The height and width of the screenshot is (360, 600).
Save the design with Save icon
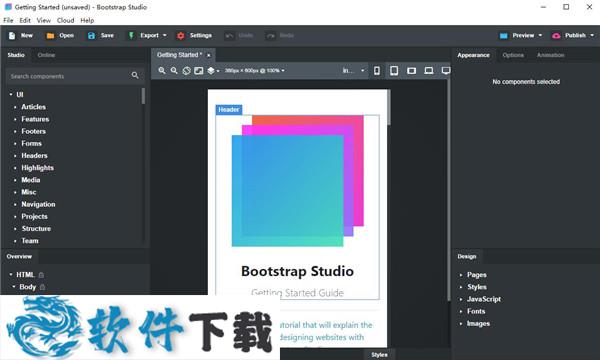click(x=91, y=36)
